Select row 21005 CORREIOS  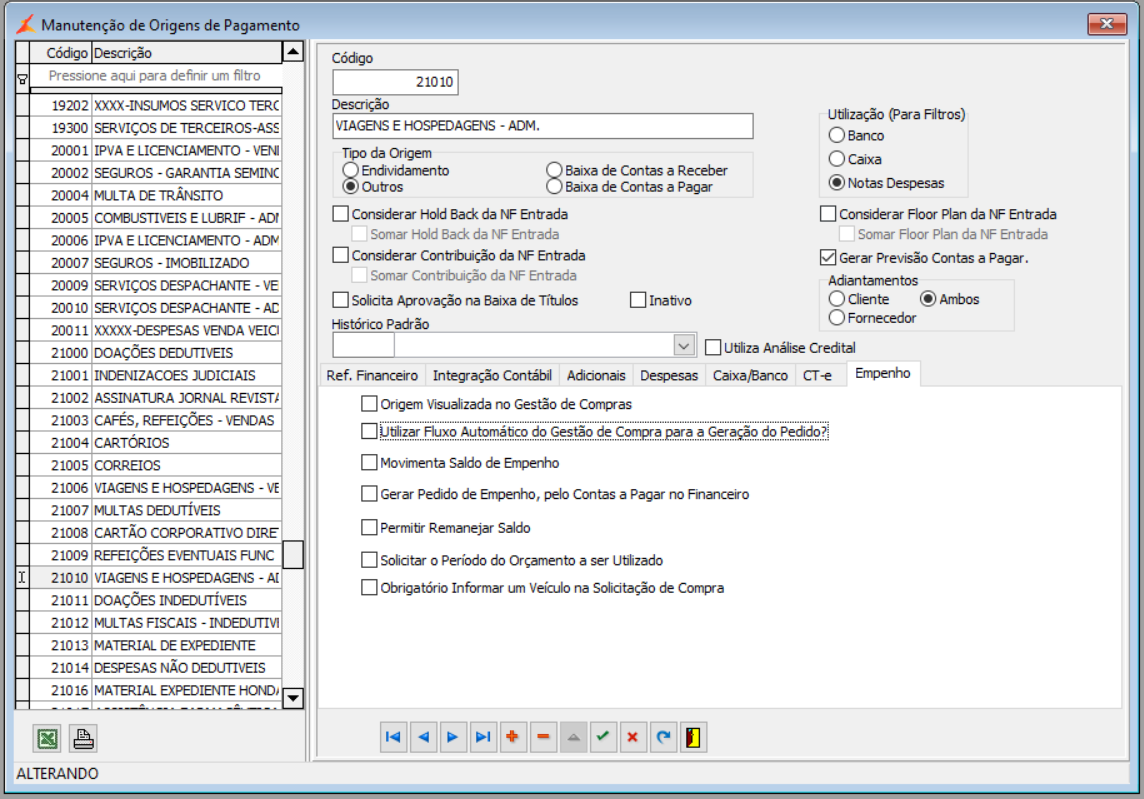(155, 465)
